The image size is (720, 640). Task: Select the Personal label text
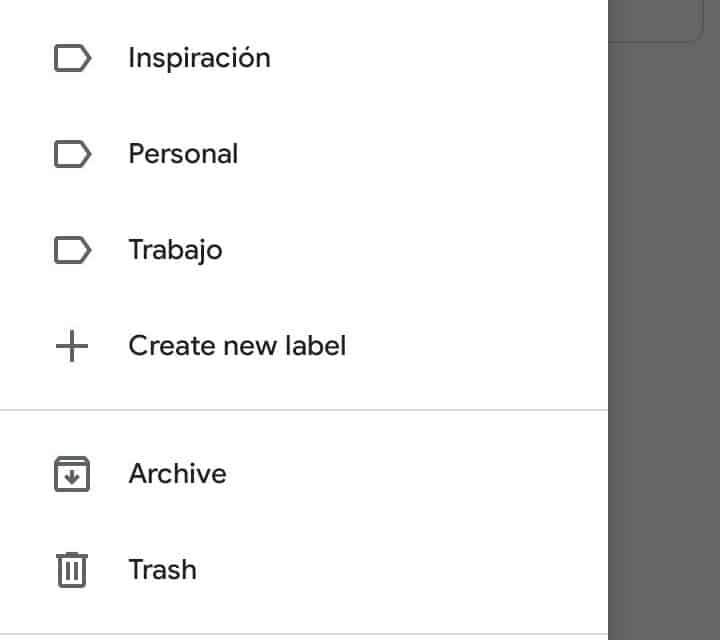(183, 154)
